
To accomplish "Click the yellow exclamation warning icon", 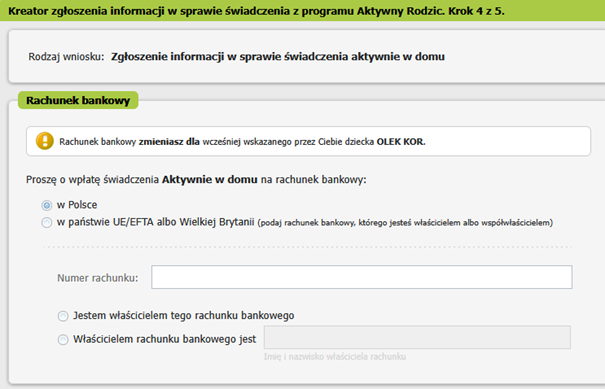I will pos(45,141).
